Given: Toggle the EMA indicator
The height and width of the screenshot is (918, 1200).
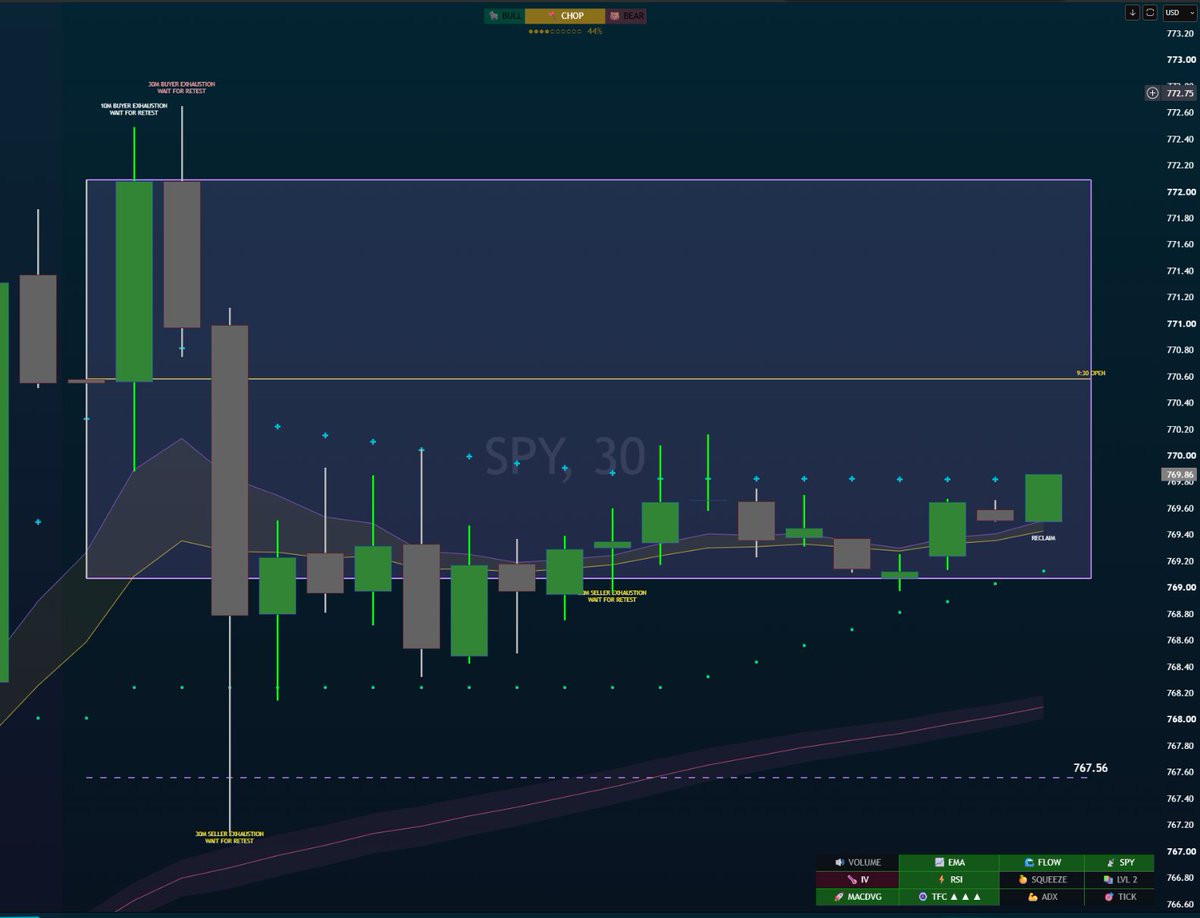Looking at the screenshot, I should (x=950, y=862).
